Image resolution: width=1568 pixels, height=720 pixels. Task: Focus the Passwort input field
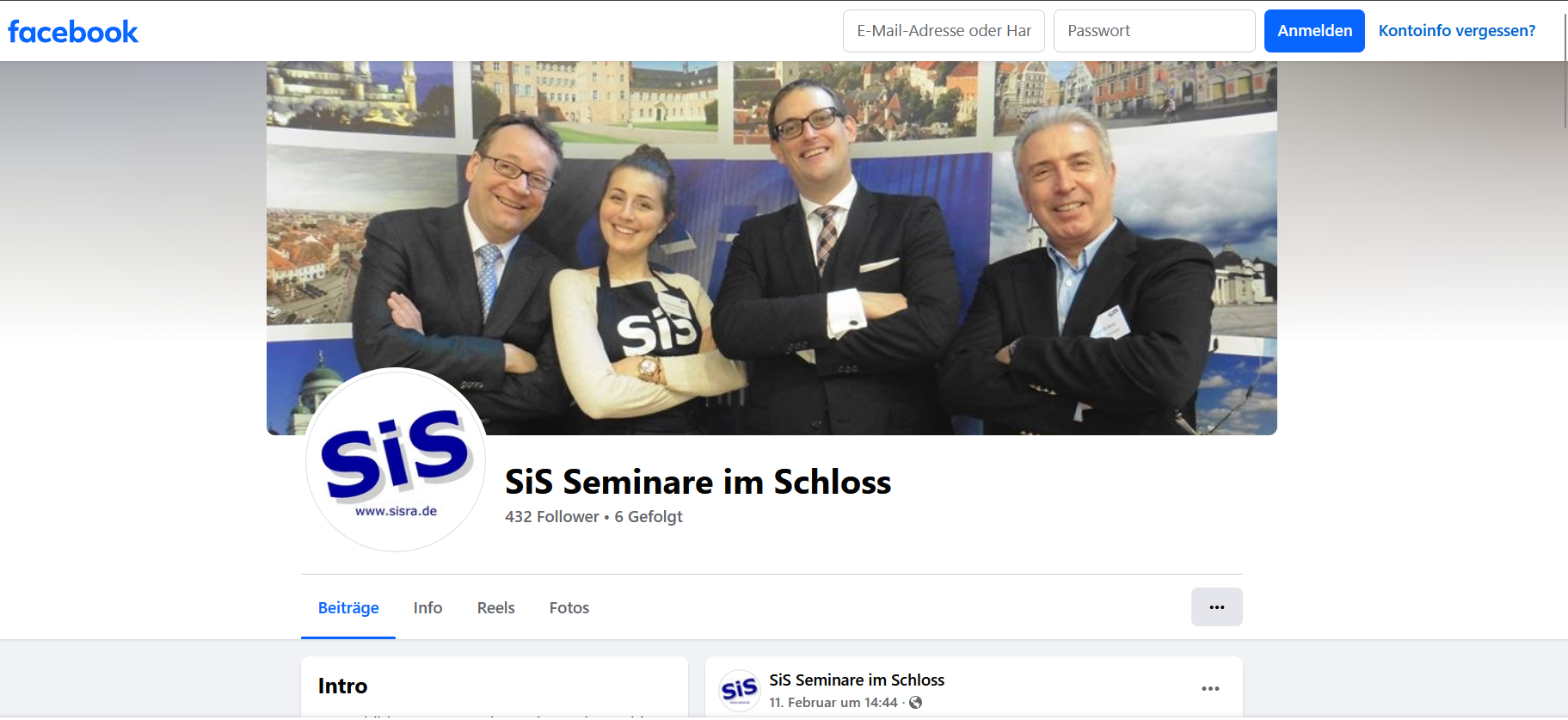pyautogui.click(x=1154, y=31)
